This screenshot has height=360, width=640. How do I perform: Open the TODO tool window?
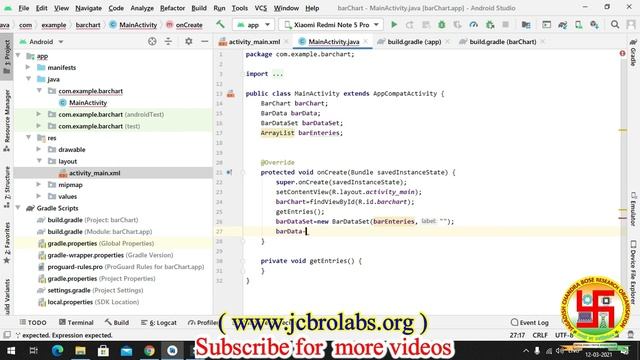(33, 322)
